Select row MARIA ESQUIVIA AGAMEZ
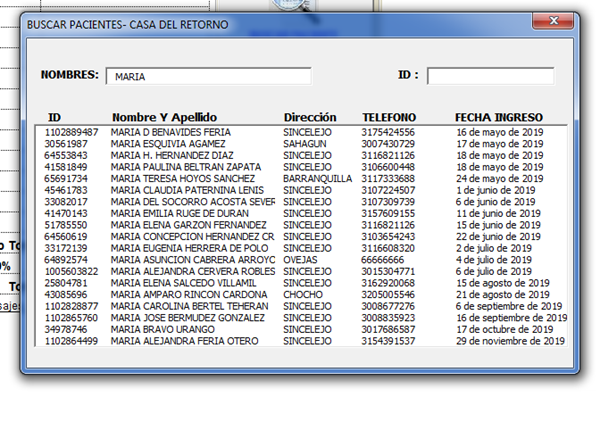Viewport: 600px width, 431px height. click(x=301, y=144)
